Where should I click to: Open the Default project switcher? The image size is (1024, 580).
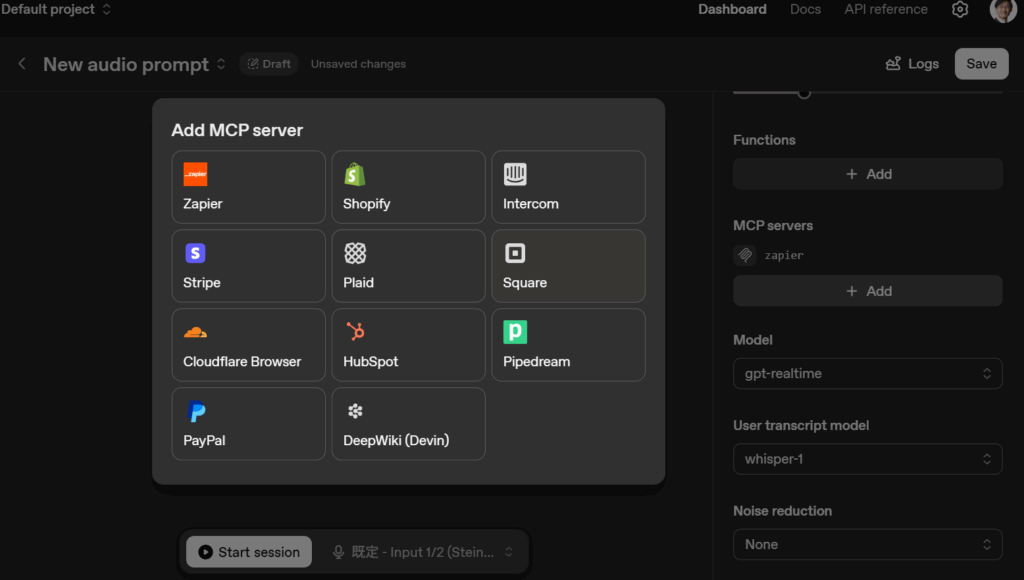point(56,10)
